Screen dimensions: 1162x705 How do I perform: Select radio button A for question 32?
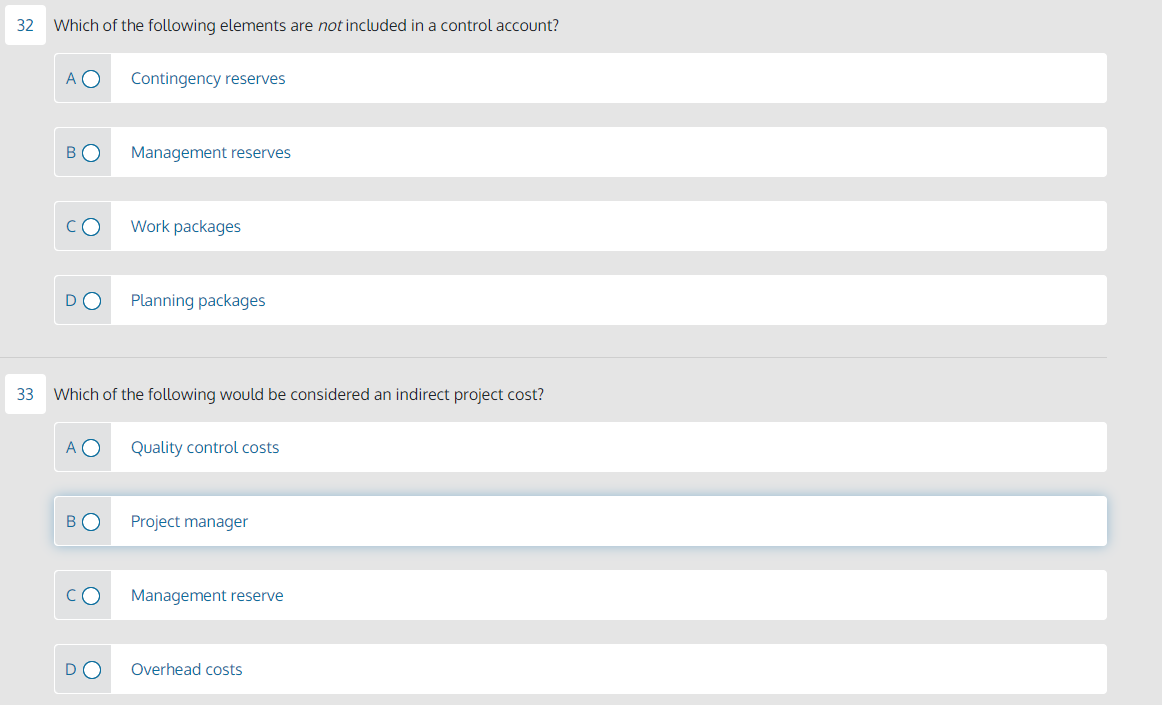coord(90,78)
